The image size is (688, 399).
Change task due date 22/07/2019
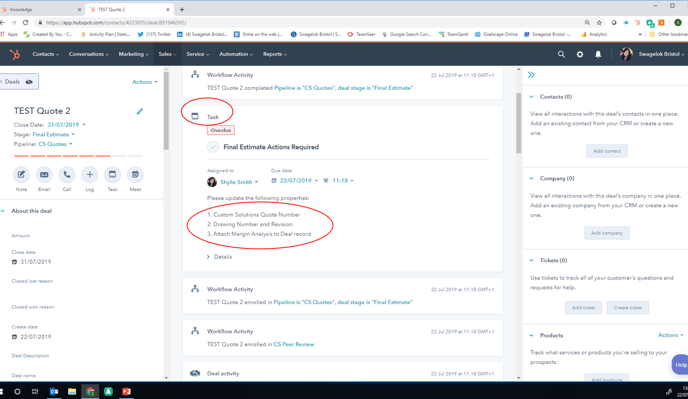298,180
